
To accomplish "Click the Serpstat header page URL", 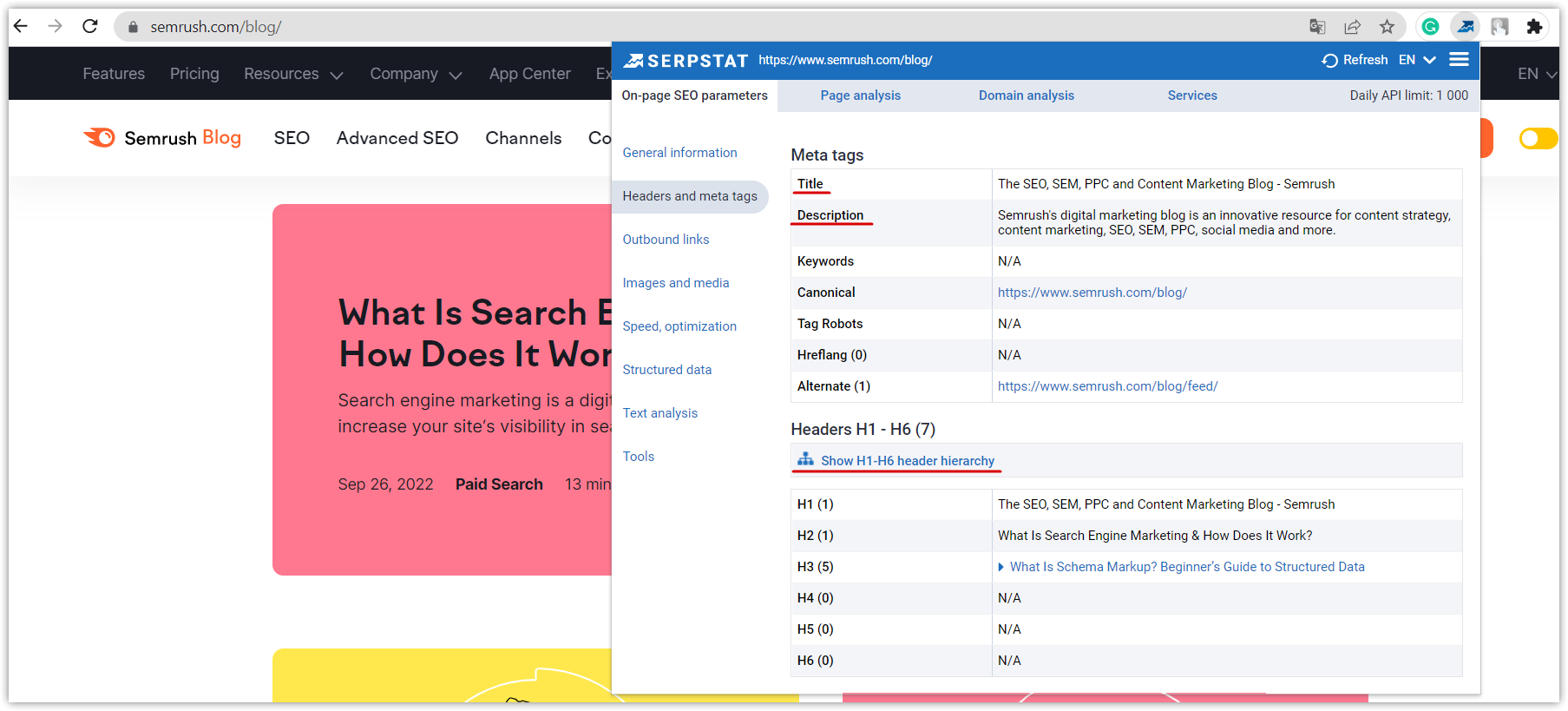I will click(x=845, y=60).
